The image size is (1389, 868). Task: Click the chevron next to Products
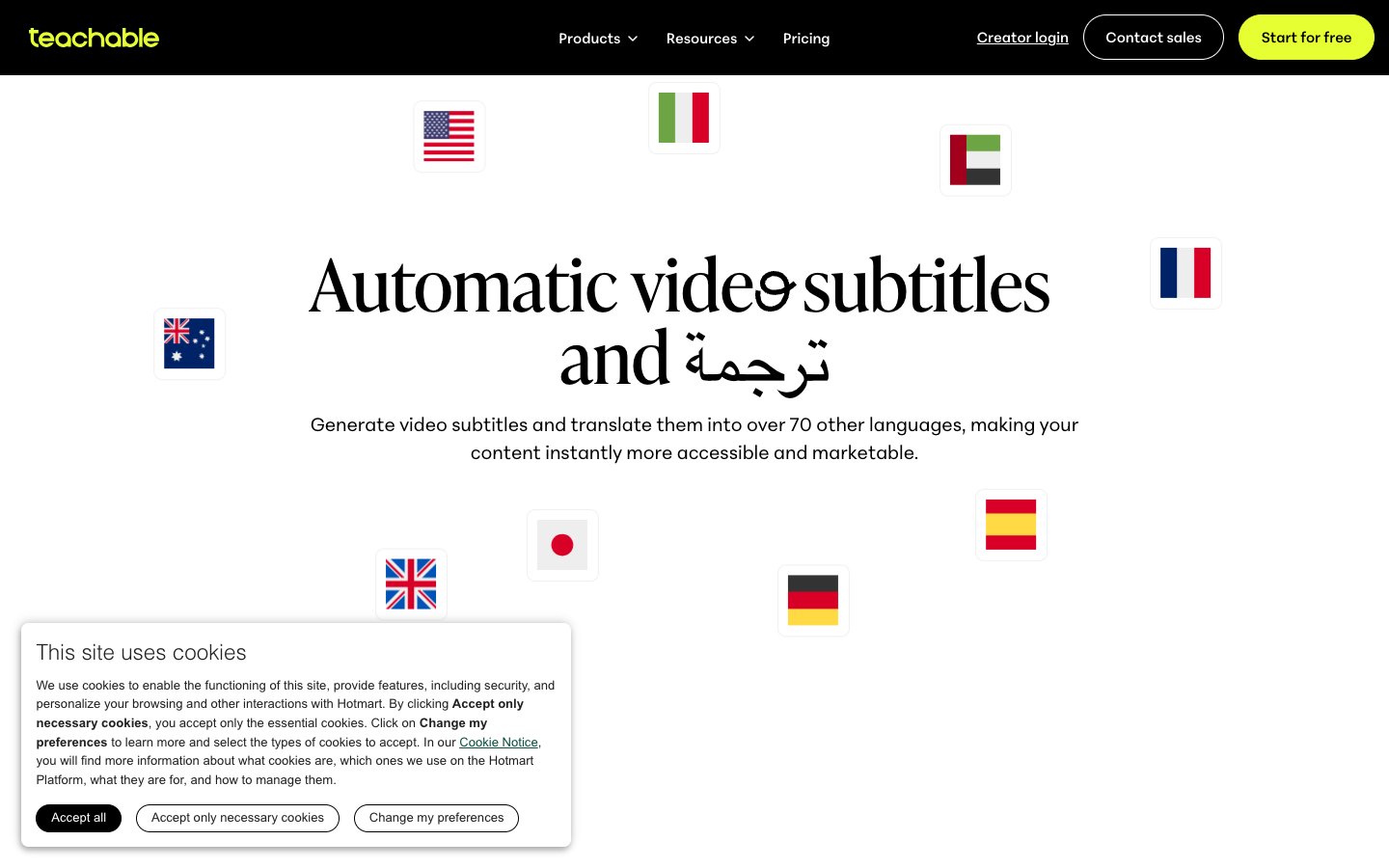[633, 39]
